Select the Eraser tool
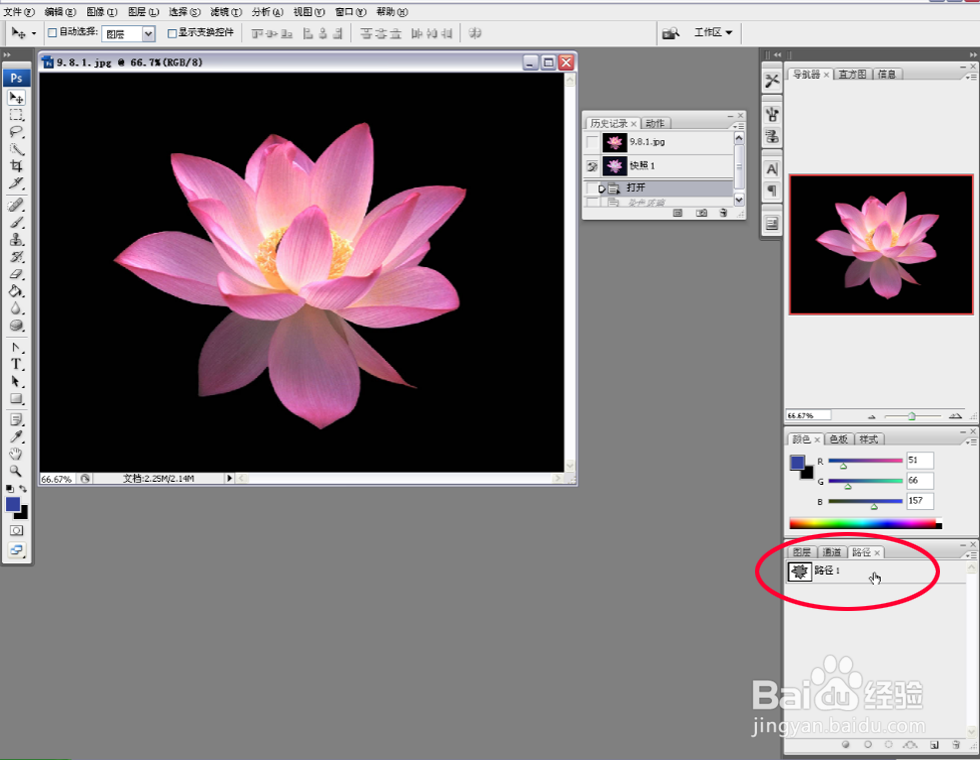 click(16, 274)
